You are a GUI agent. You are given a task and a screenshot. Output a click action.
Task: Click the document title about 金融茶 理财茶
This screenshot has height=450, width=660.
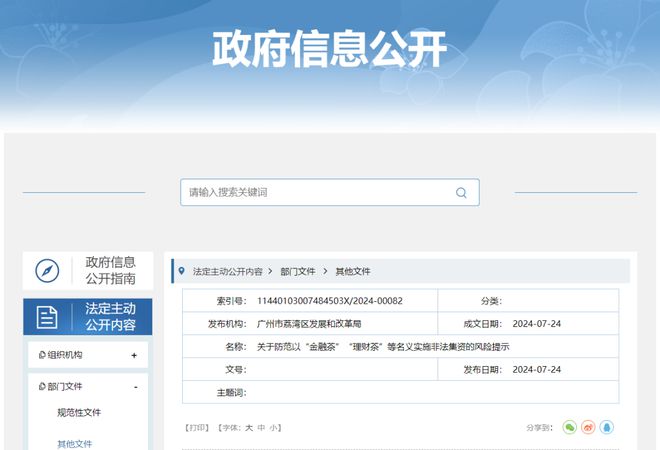pyautogui.click(x=383, y=347)
